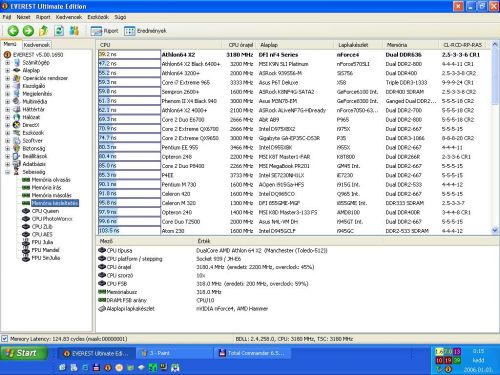Image resolution: width=500 pixels, height=375 pixels.
Task: Select the CPU AES benchmark icon
Action: pyautogui.click(x=26, y=234)
